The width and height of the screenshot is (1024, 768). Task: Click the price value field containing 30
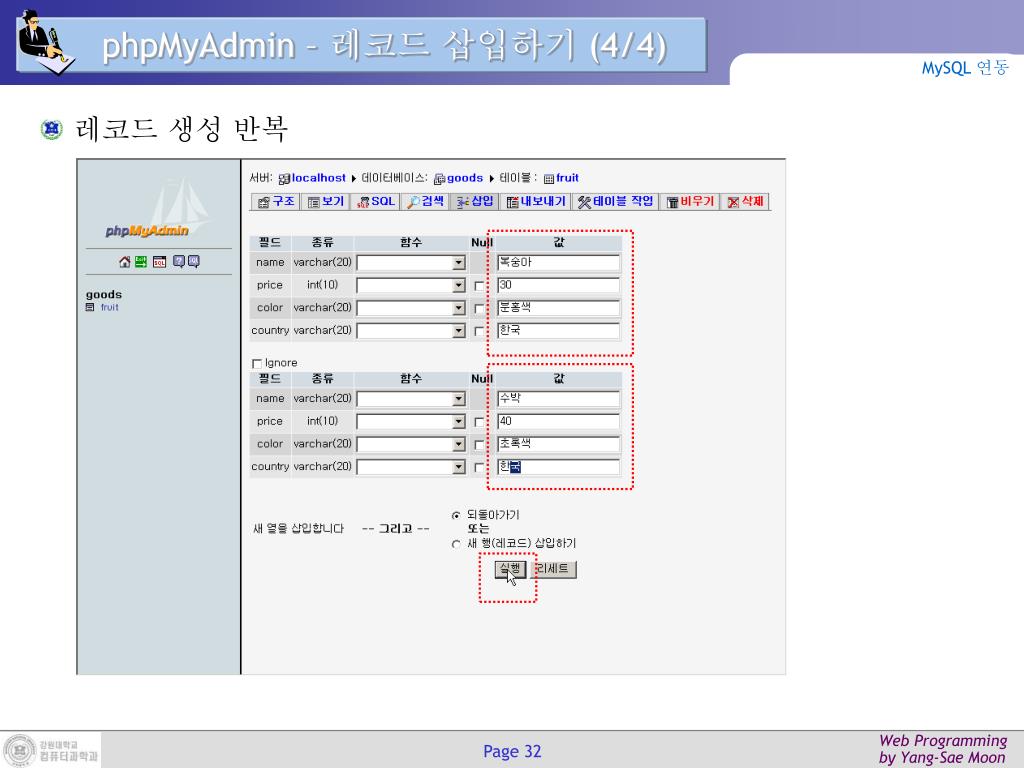558,285
